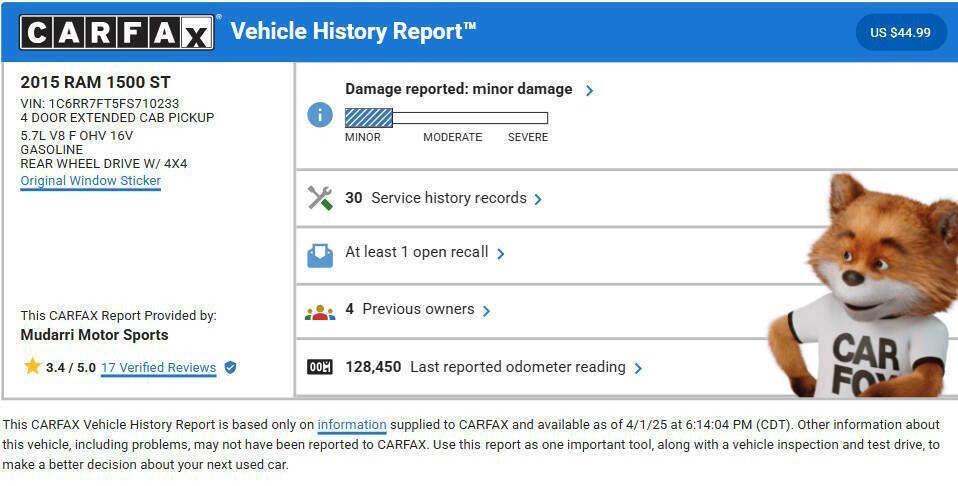Viewport: 958px width, 486px height.
Task: Open the 17 Verified Reviews link
Action: tap(158, 368)
